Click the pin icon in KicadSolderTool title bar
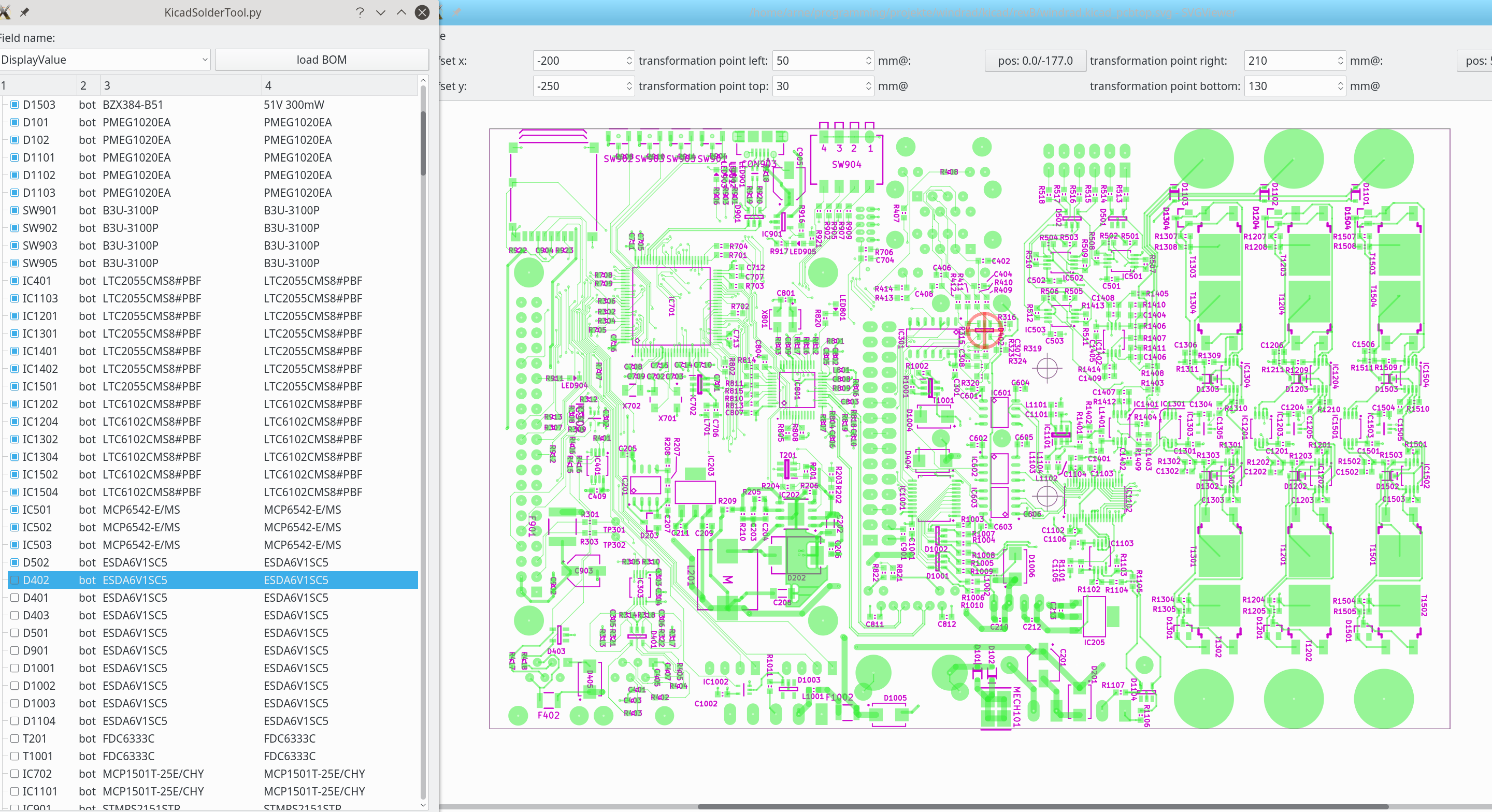 pyautogui.click(x=24, y=12)
